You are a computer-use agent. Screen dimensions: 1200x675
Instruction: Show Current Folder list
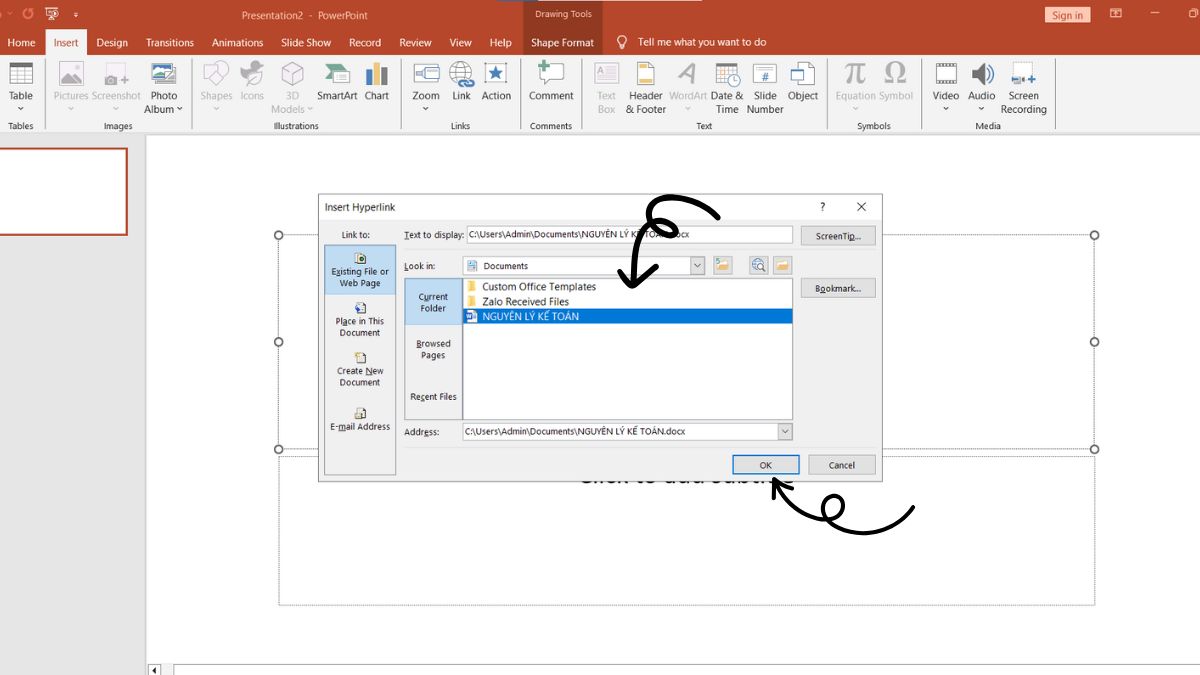(x=433, y=302)
